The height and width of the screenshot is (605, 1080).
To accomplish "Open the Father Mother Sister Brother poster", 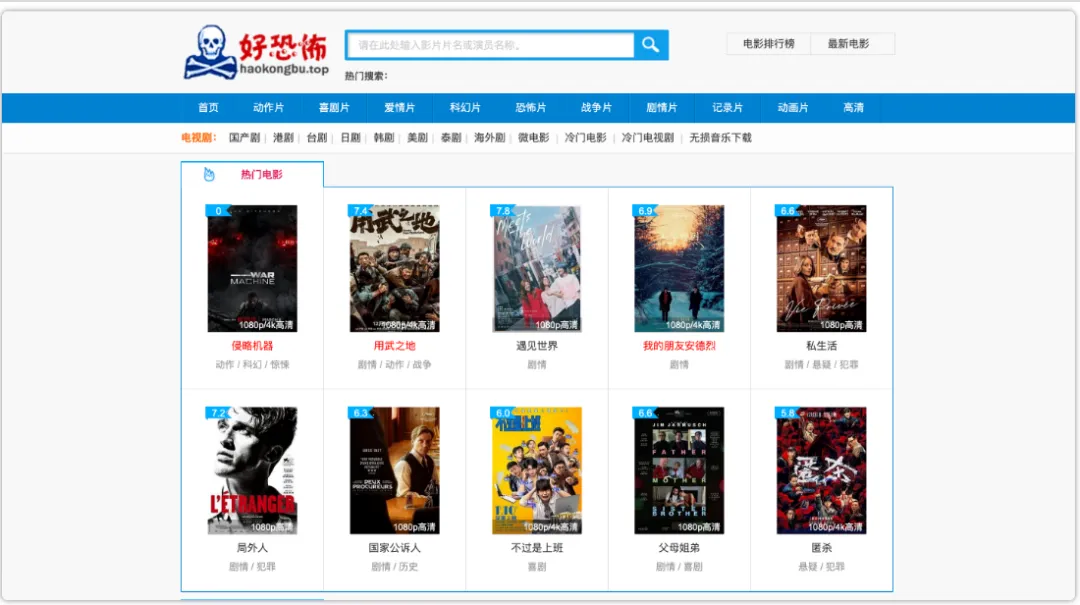I will pyautogui.click(x=679, y=471).
